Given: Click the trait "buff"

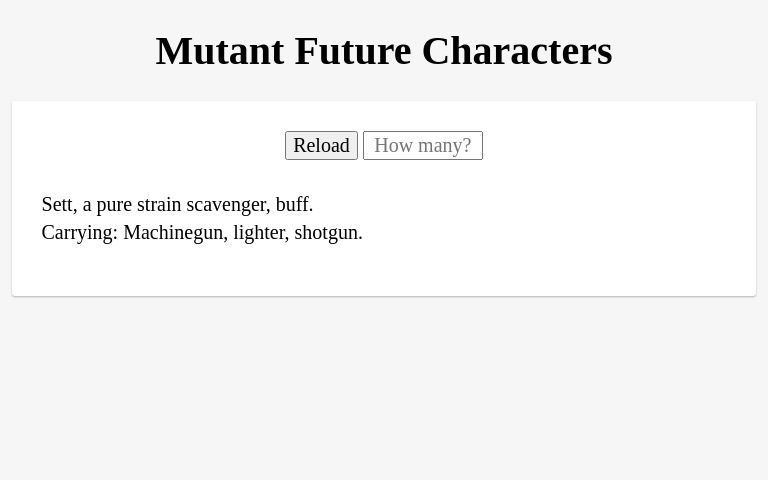Looking at the screenshot, I should [x=292, y=204].
